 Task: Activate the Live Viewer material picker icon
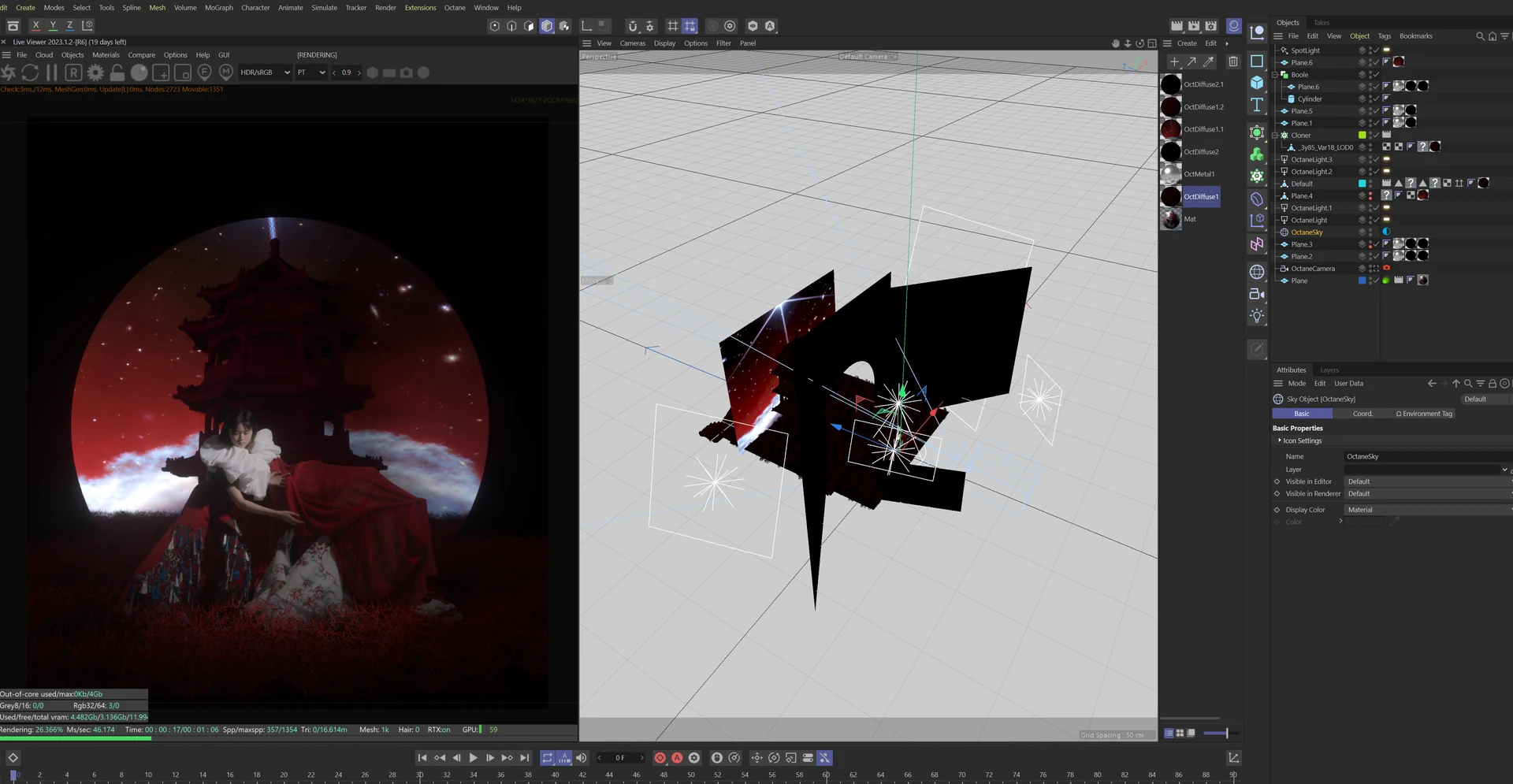[226, 72]
